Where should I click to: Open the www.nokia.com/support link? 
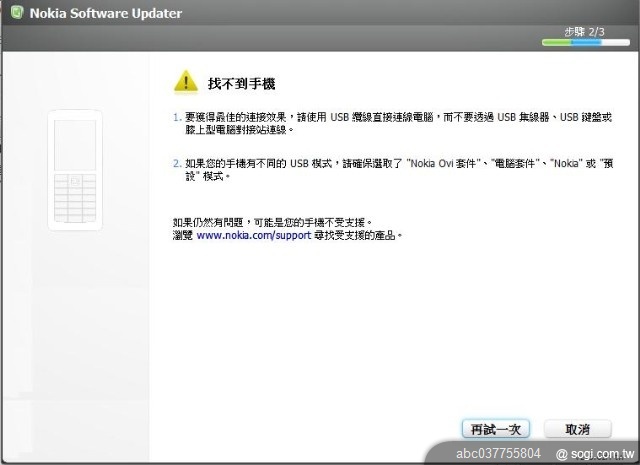pyautogui.click(x=253, y=236)
